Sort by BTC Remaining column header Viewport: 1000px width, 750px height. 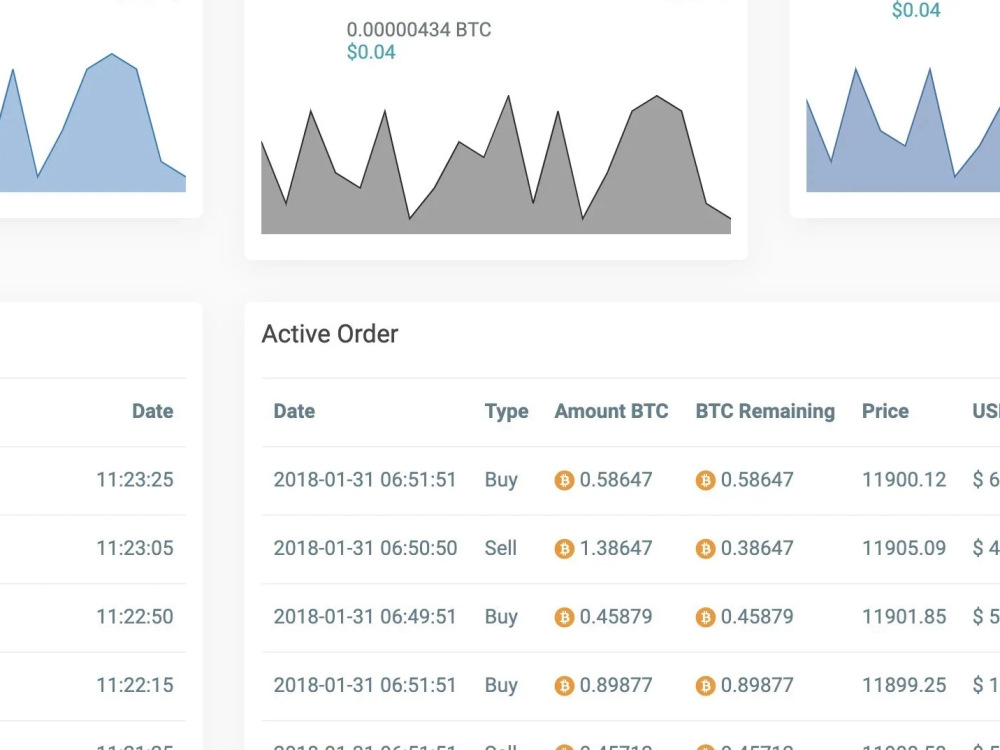click(765, 411)
